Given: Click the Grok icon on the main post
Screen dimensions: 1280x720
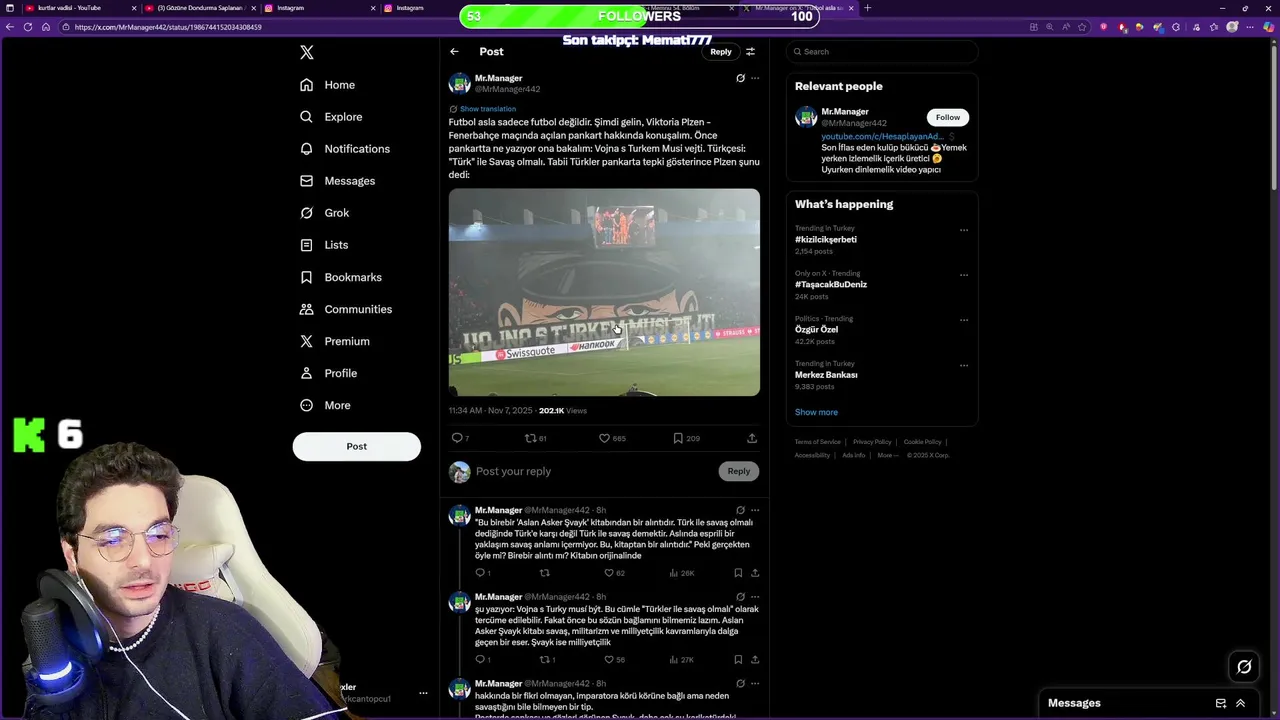Looking at the screenshot, I should click(x=740, y=78).
